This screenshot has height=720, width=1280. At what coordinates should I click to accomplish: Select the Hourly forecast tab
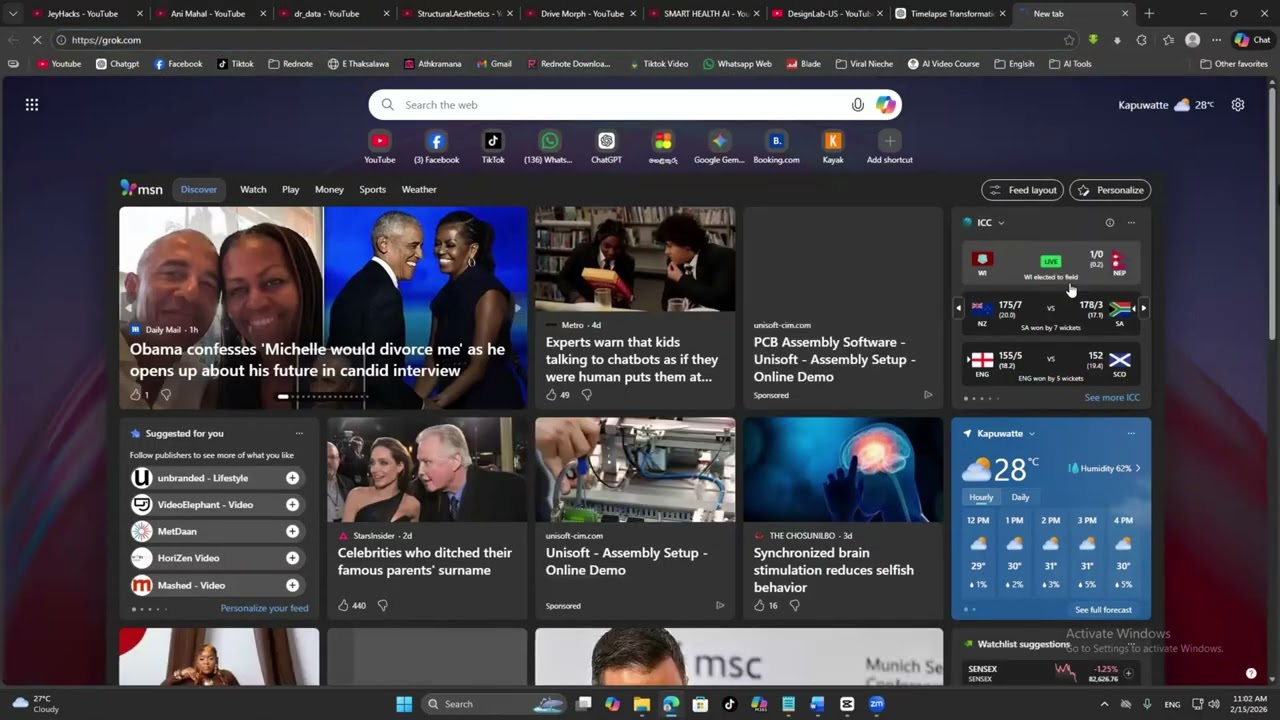pyautogui.click(x=981, y=497)
